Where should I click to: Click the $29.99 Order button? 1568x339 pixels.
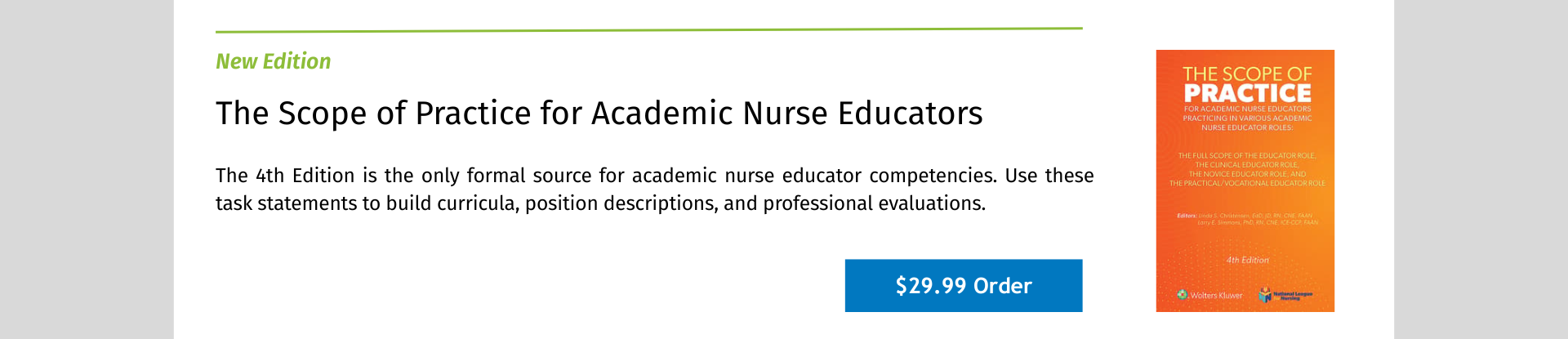(x=963, y=286)
